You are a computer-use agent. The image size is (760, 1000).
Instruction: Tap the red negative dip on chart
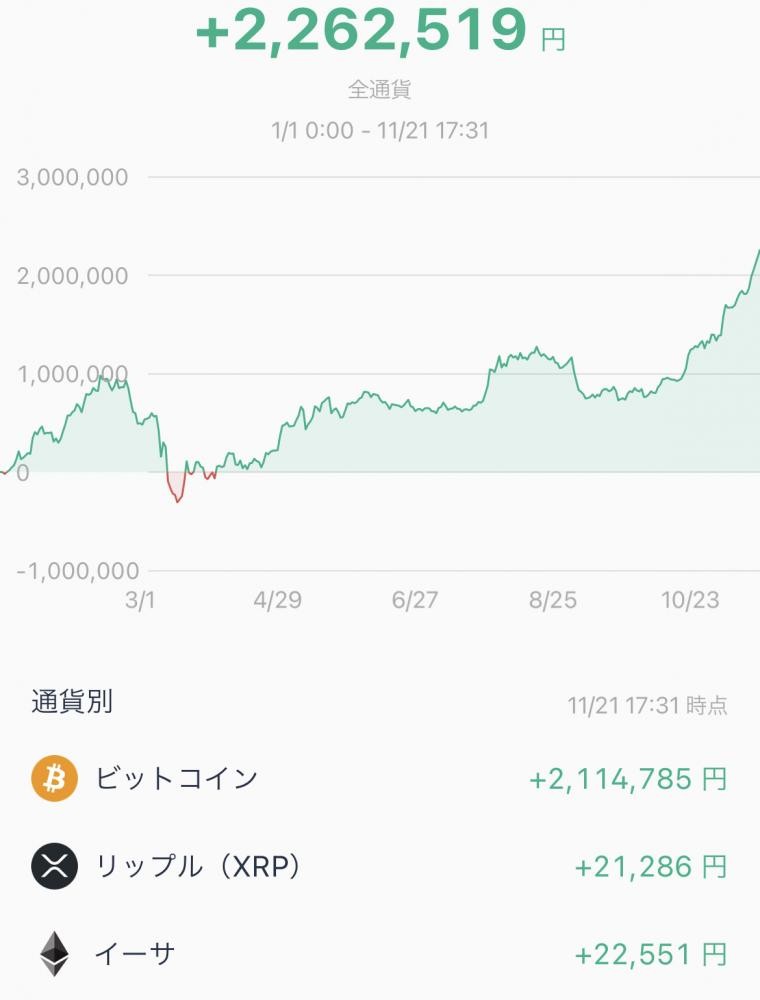pyautogui.click(x=176, y=488)
